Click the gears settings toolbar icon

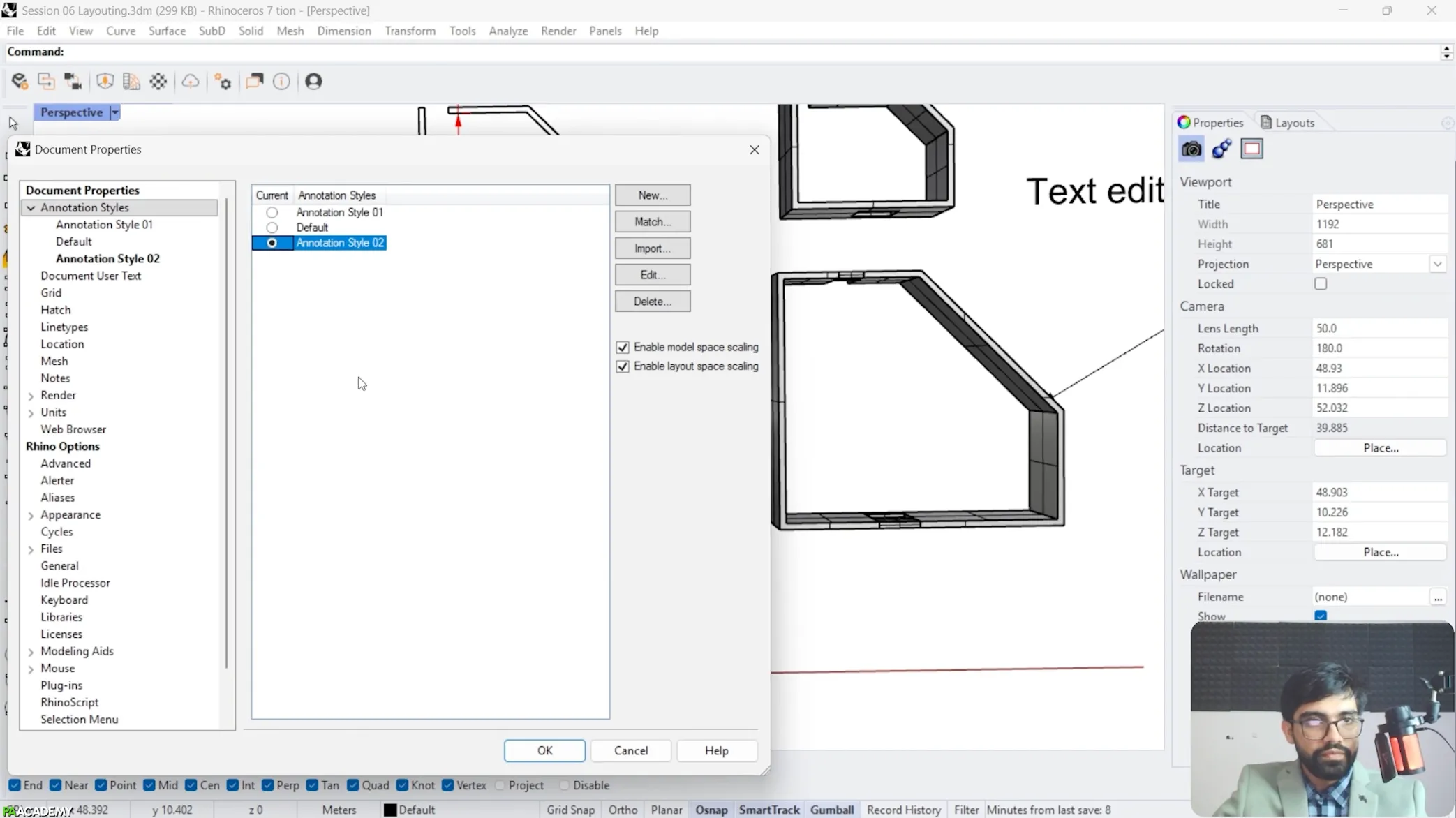click(223, 82)
